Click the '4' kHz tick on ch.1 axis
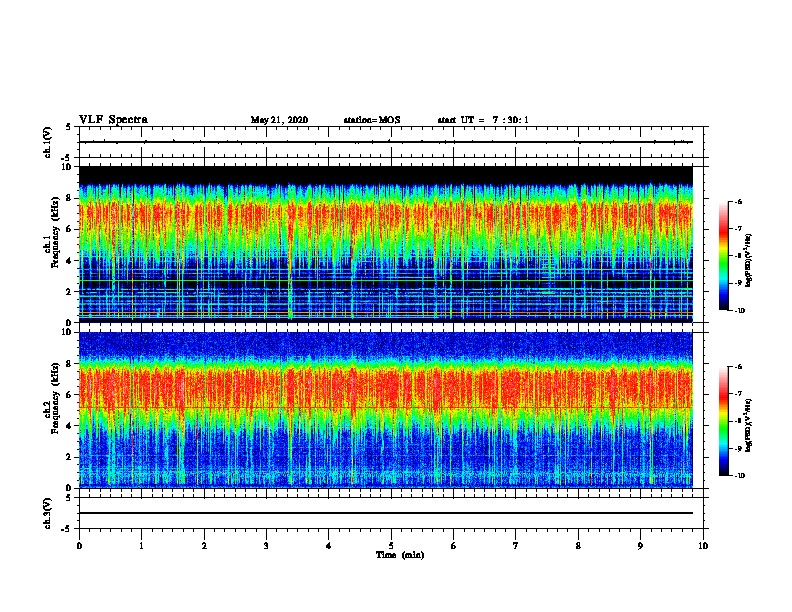Screen dimensions: 792x612 70,261
